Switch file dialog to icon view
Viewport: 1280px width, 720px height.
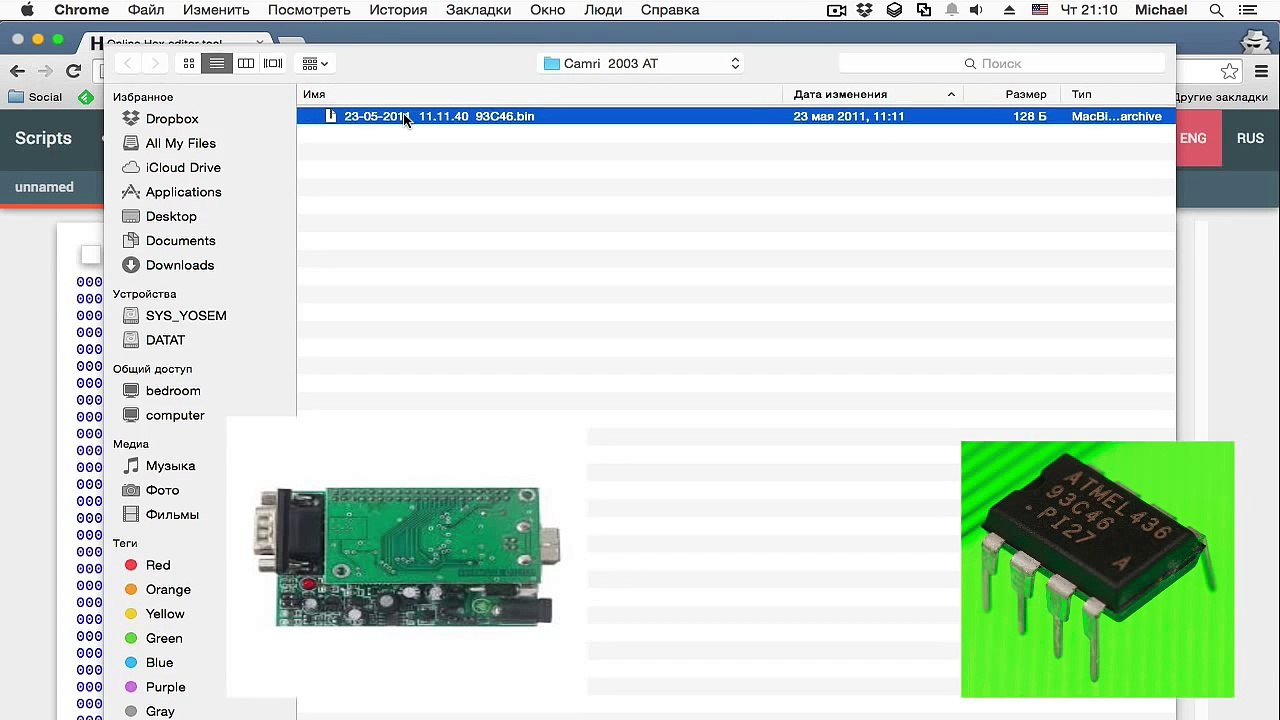188,63
